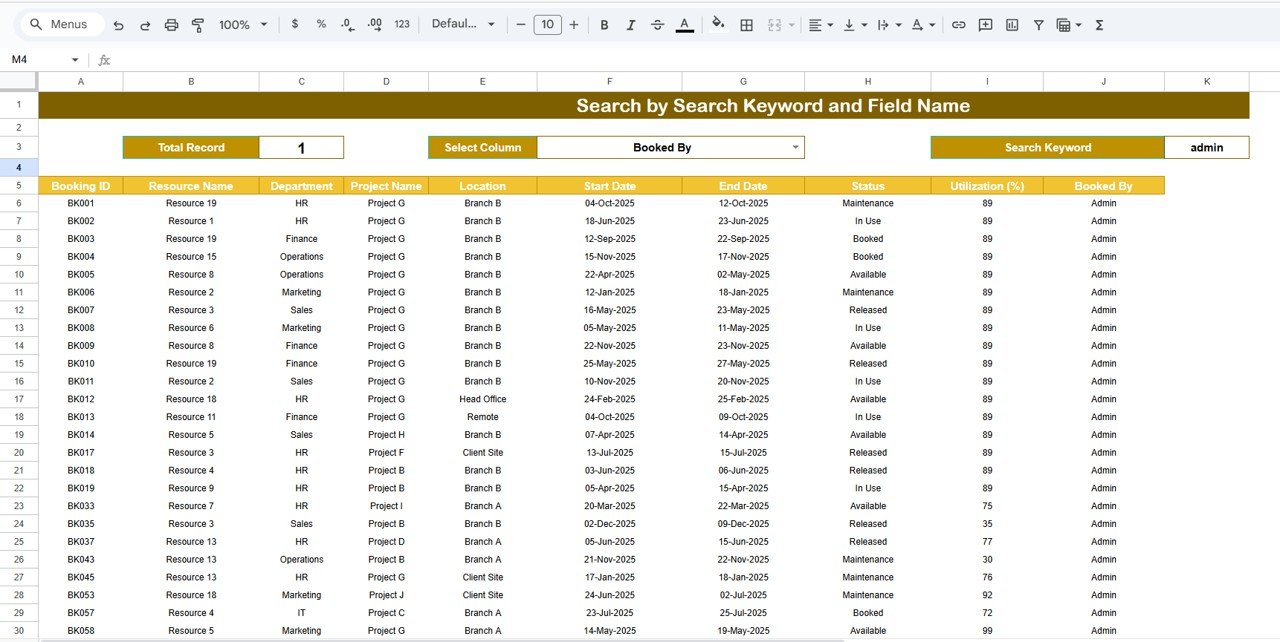Click the Insert link icon
This screenshot has width=1280, height=642.
pyautogui.click(x=957, y=24)
